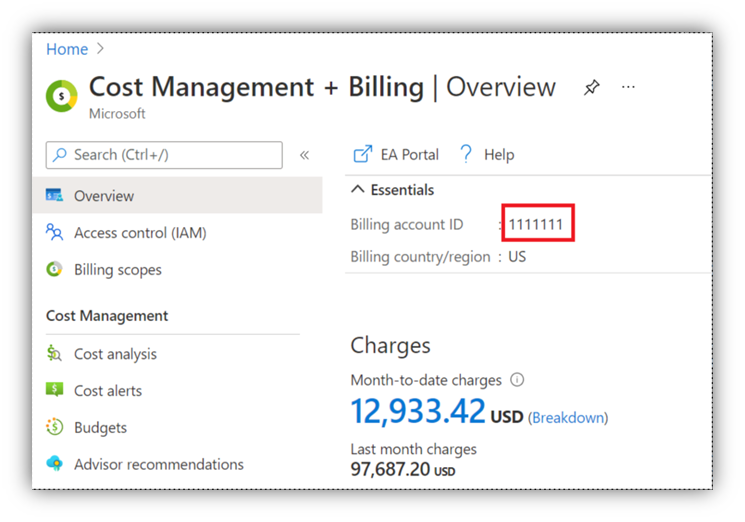Screen dimensions: 745x522
Task: Collapse the Essentials section
Action: 358,190
